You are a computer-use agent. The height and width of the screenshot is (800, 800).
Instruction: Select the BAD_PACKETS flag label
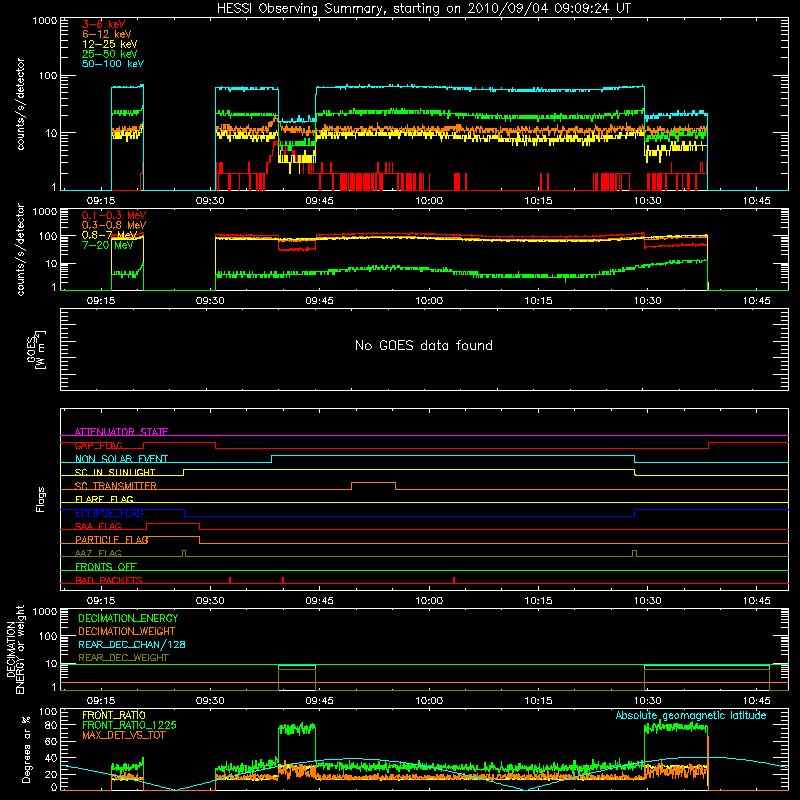[108, 580]
